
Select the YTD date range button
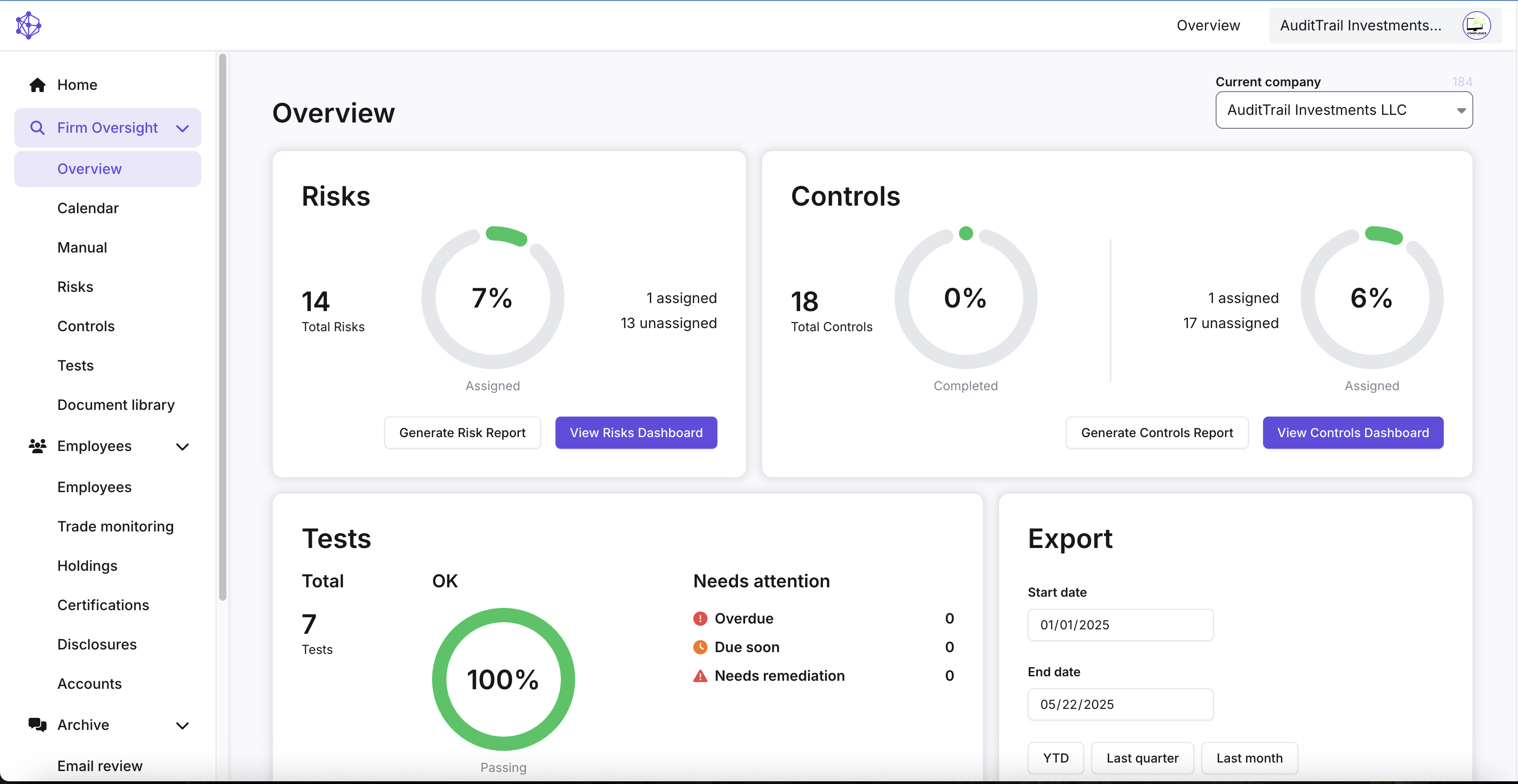[1055, 758]
